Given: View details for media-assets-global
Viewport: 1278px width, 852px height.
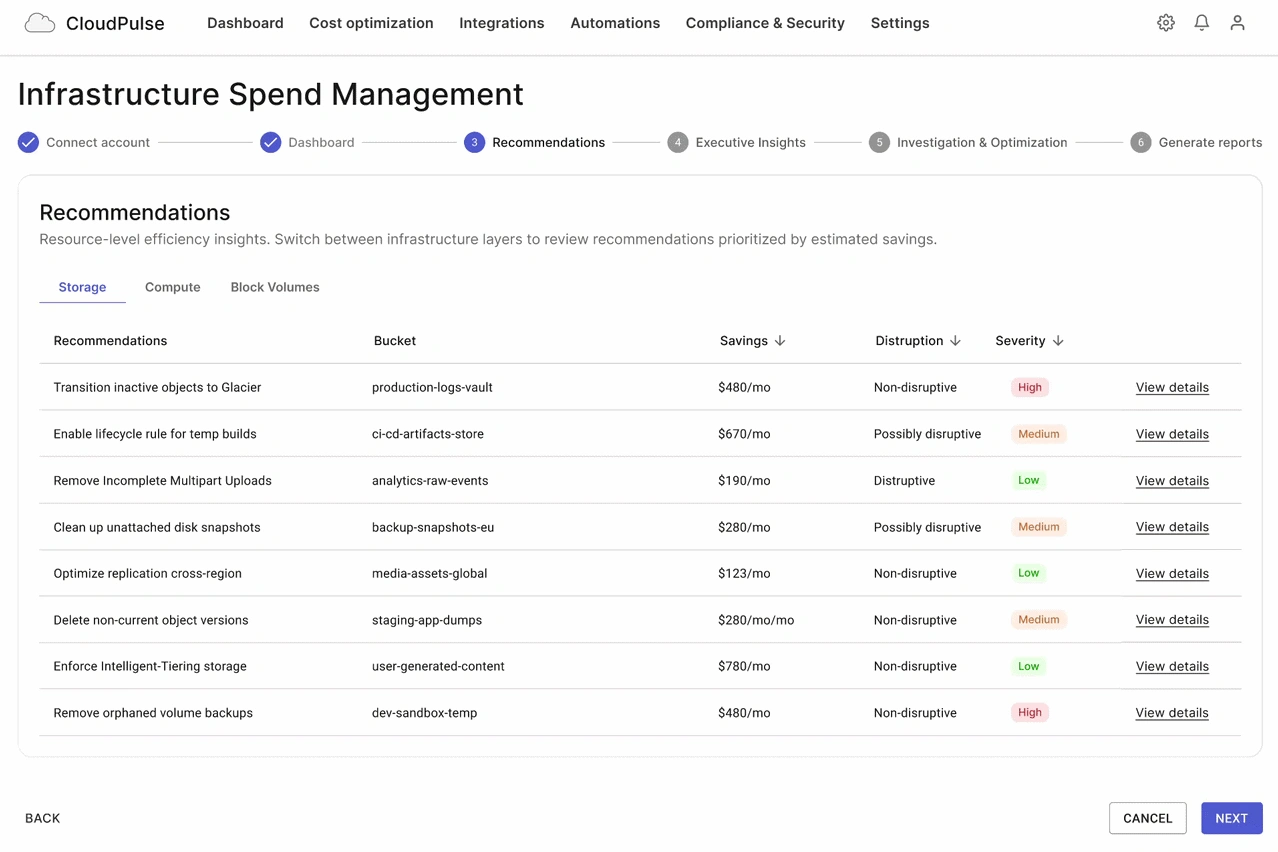Looking at the screenshot, I should coord(1172,574).
